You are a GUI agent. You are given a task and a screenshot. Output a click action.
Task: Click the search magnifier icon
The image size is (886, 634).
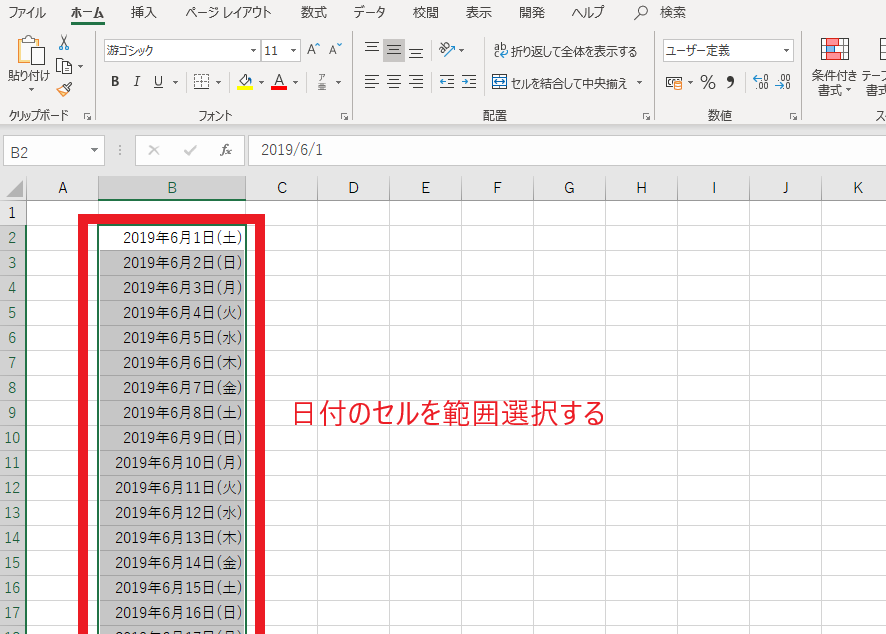tap(640, 12)
